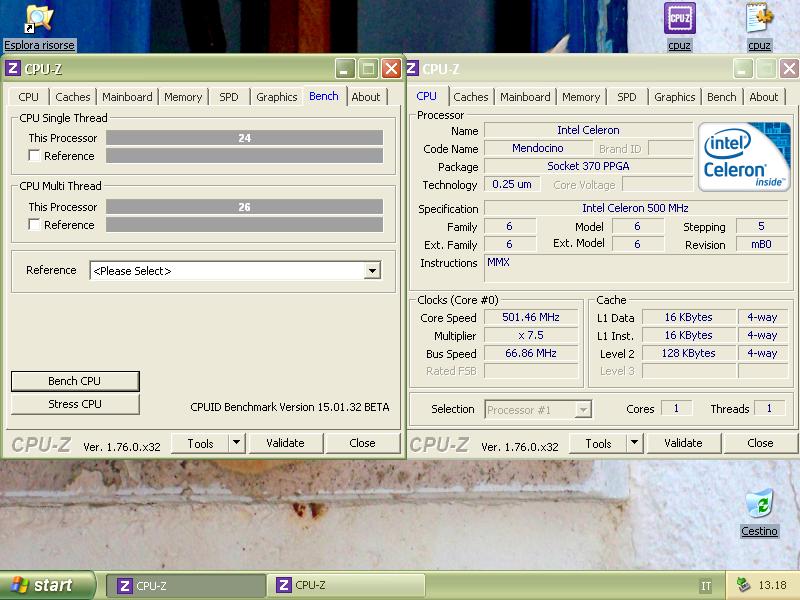Expand the Tools arrow in CPU window
This screenshot has height=600, width=800.
click(x=634, y=443)
